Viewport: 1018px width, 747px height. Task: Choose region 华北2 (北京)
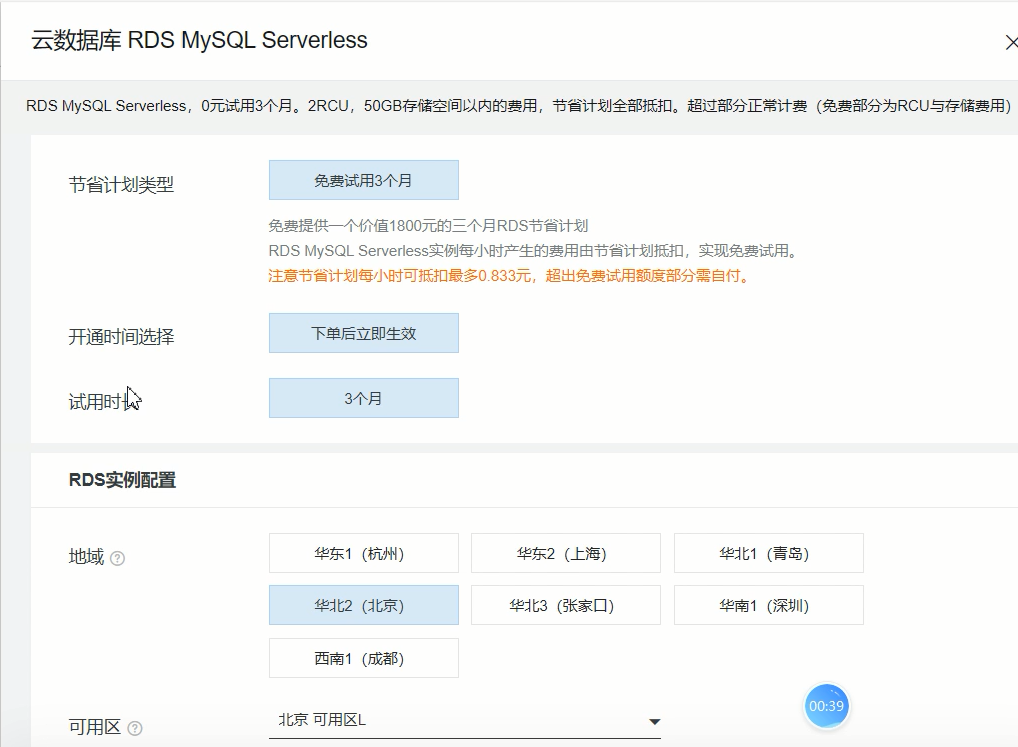pos(364,605)
